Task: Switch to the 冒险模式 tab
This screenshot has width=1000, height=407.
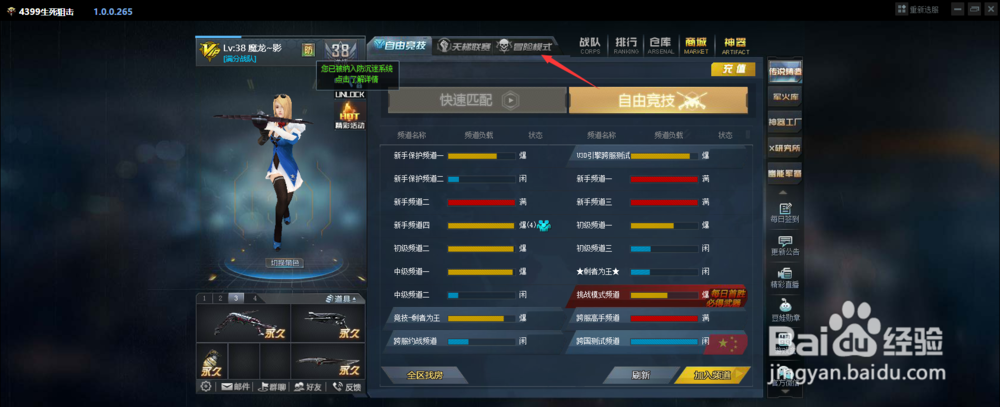Action: tap(524, 47)
